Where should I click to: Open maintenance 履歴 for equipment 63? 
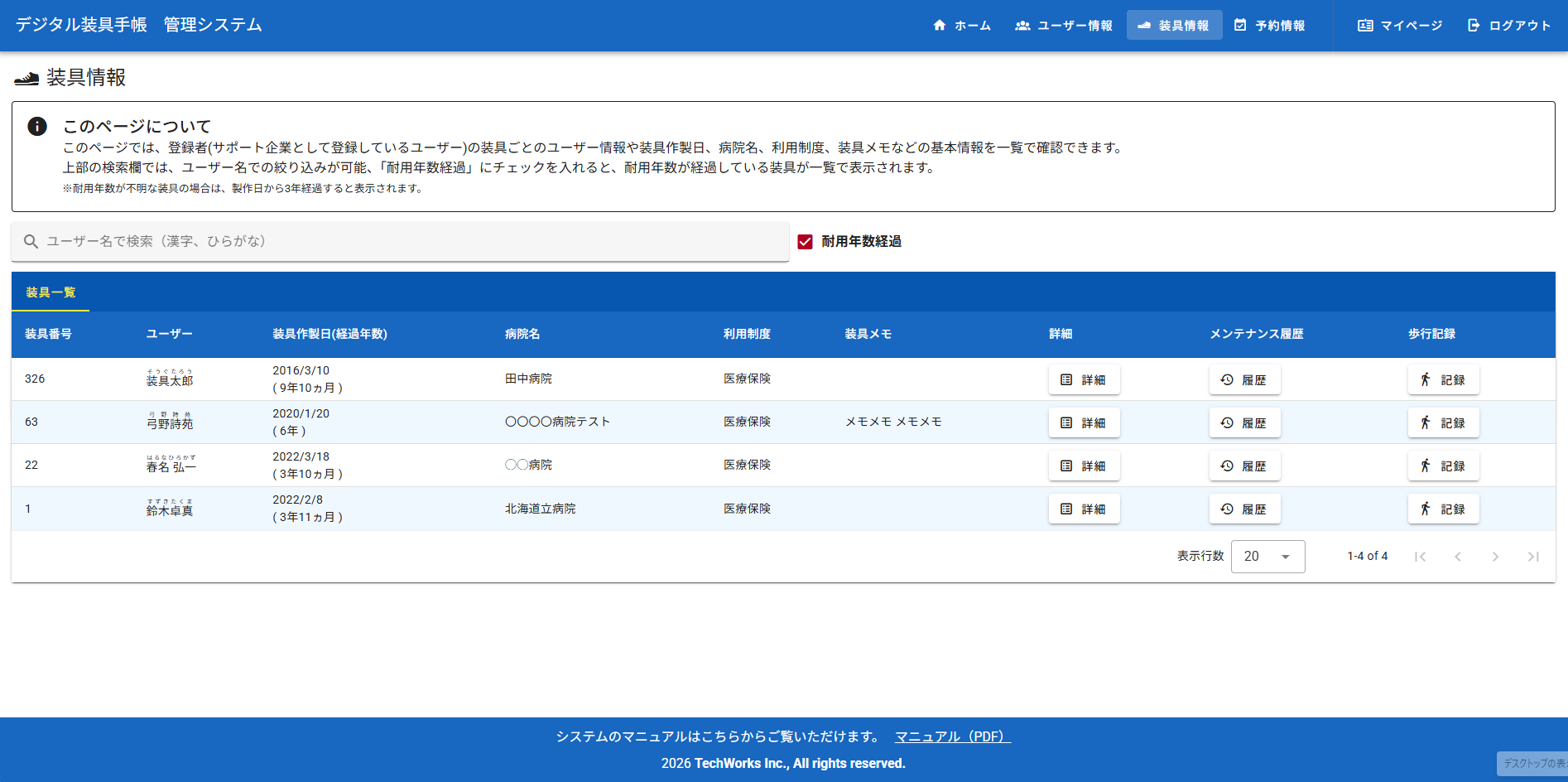1244,422
